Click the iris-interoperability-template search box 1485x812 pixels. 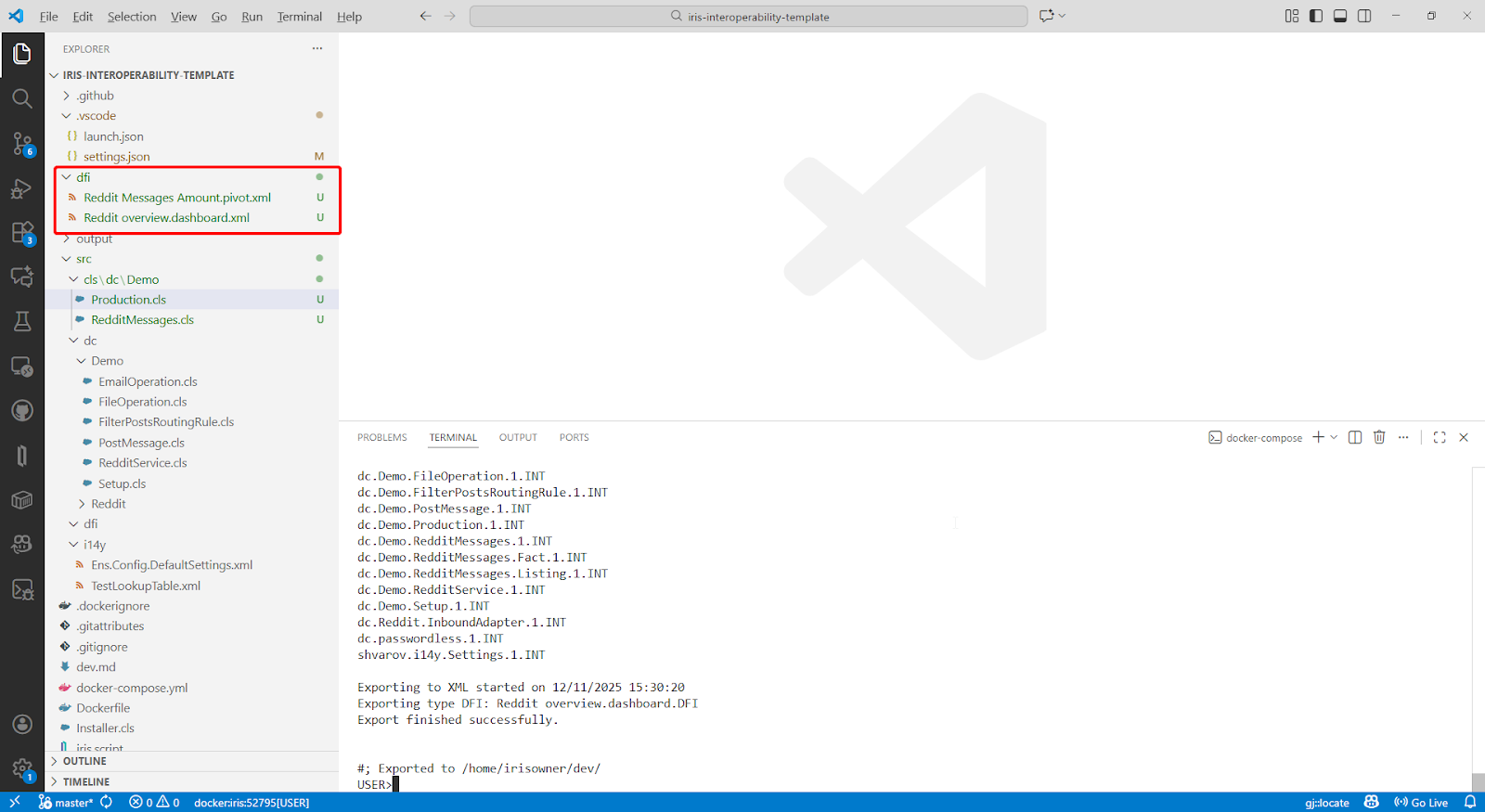click(748, 17)
